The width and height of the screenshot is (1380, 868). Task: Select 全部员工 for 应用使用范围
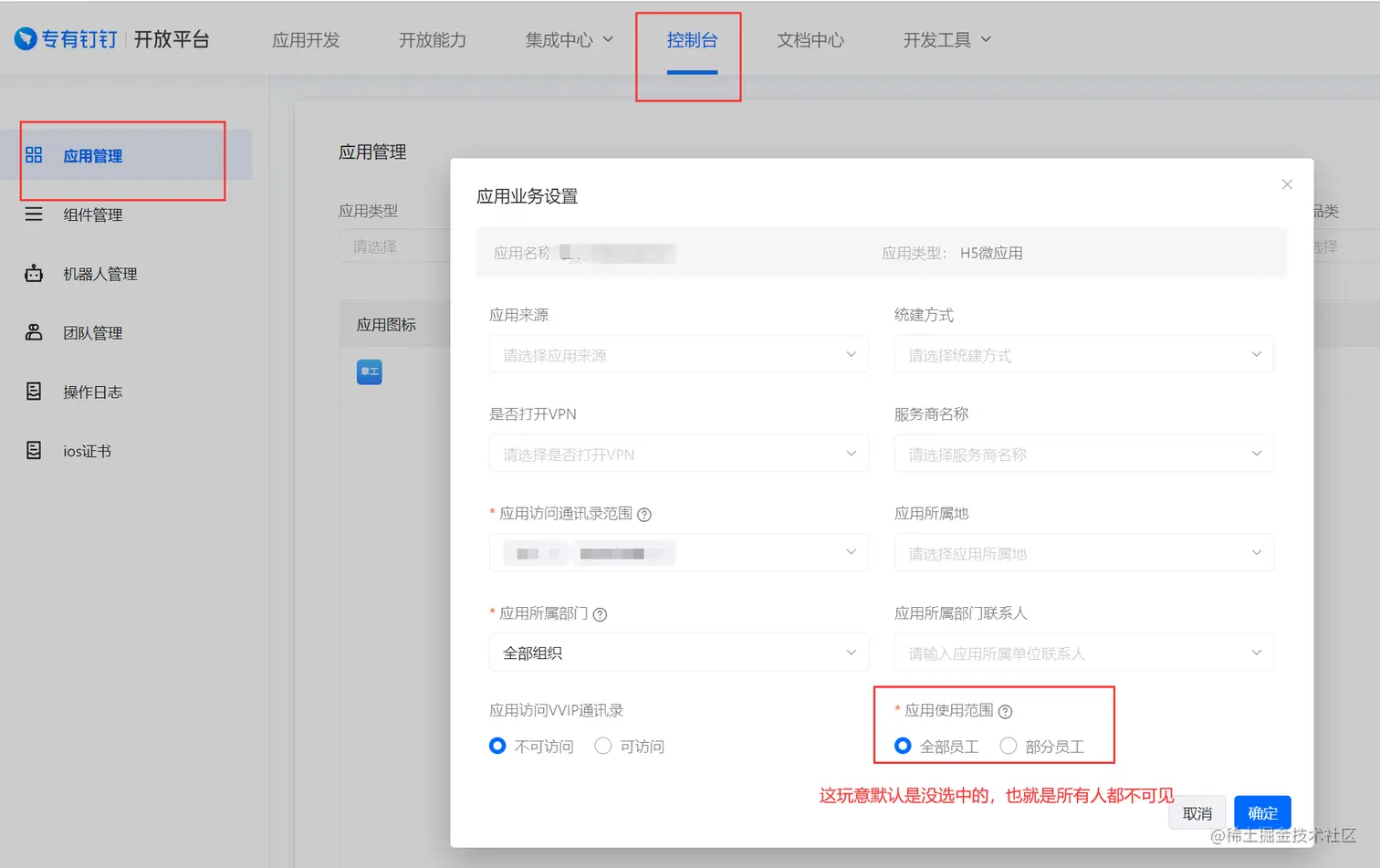pos(903,746)
